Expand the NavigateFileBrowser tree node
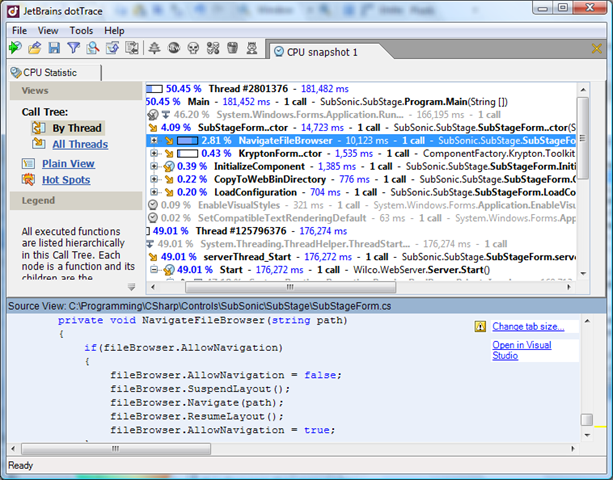Viewport: 613px width, 480px height. [154, 140]
